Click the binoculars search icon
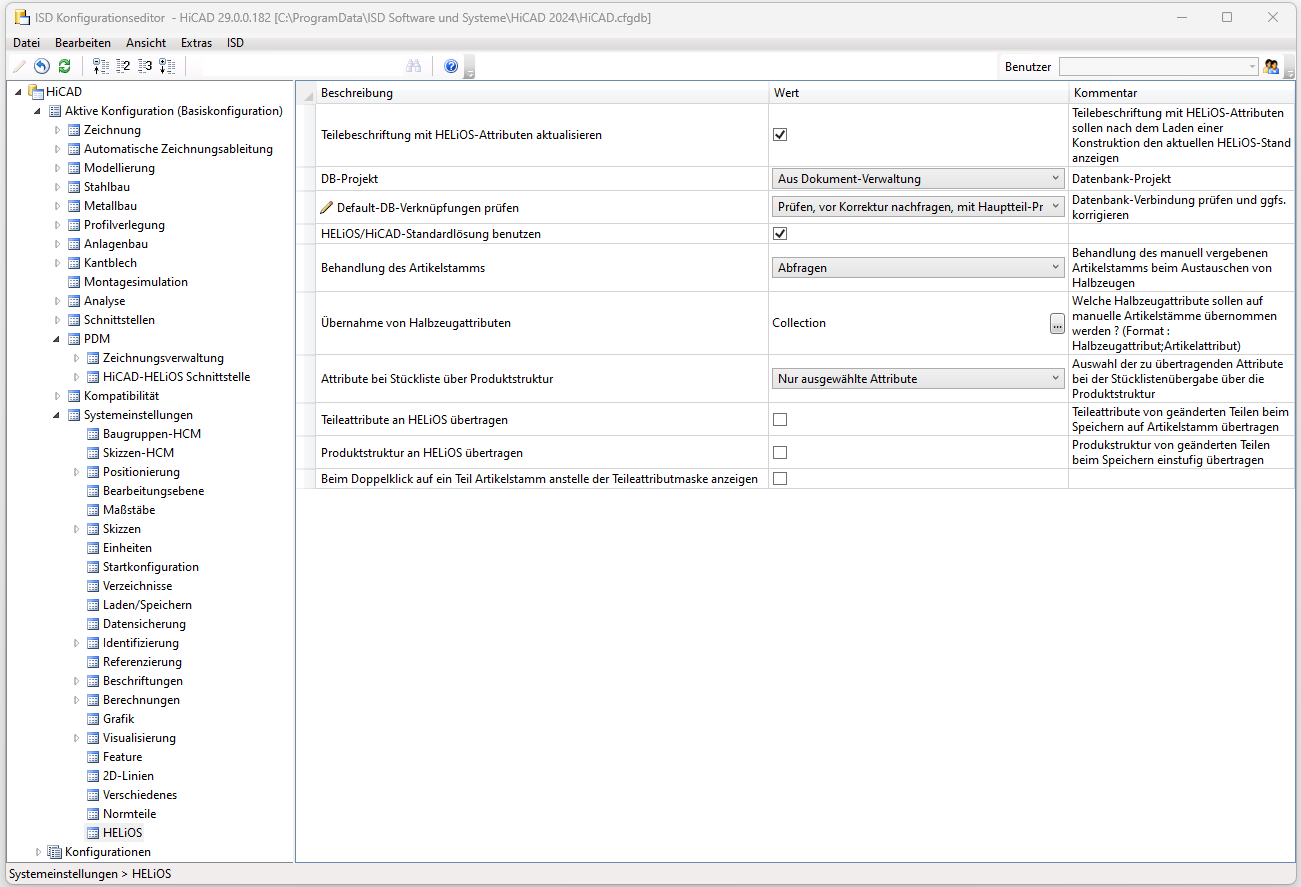Screen dimensions: 1301x887 [x=413, y=66]
